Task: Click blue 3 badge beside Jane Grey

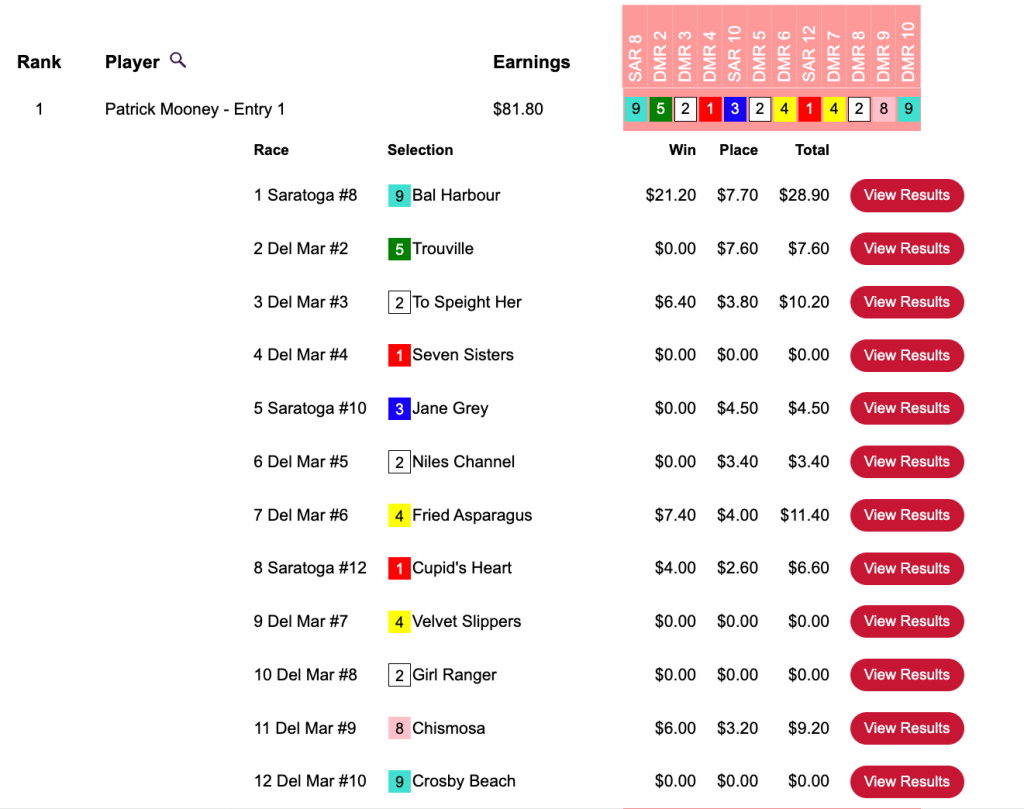Action: pyautogui.click(x=399, y=409)
